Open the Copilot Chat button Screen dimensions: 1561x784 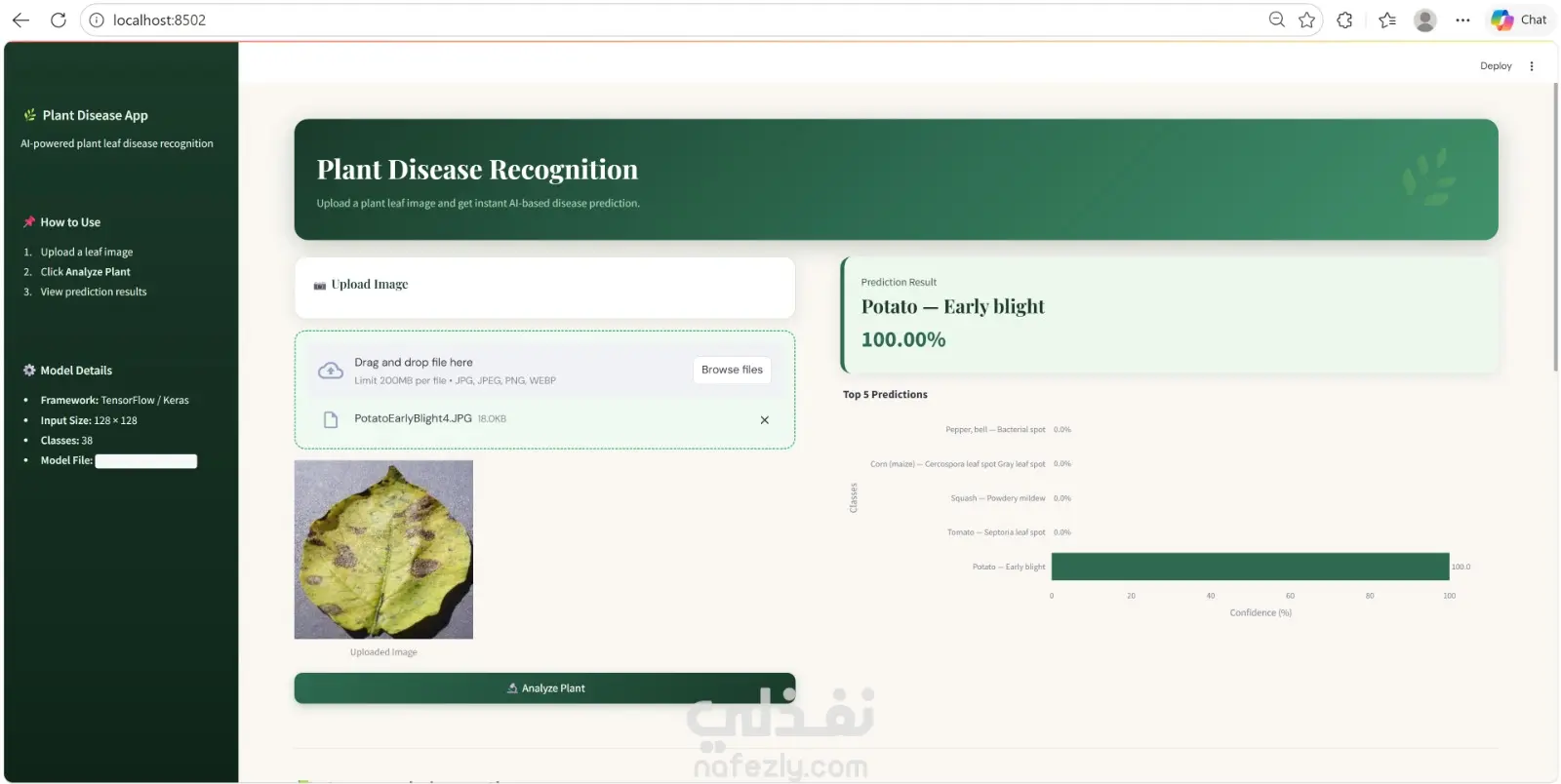coord(1519,20)
